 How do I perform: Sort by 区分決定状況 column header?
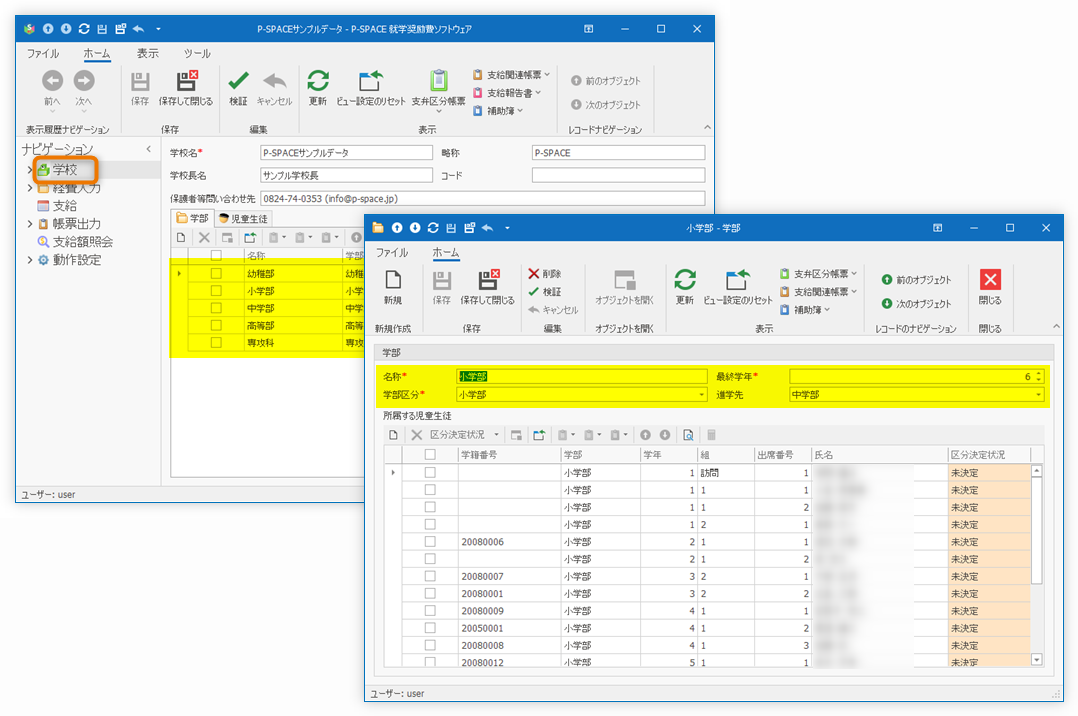click(x=989, y=455)
